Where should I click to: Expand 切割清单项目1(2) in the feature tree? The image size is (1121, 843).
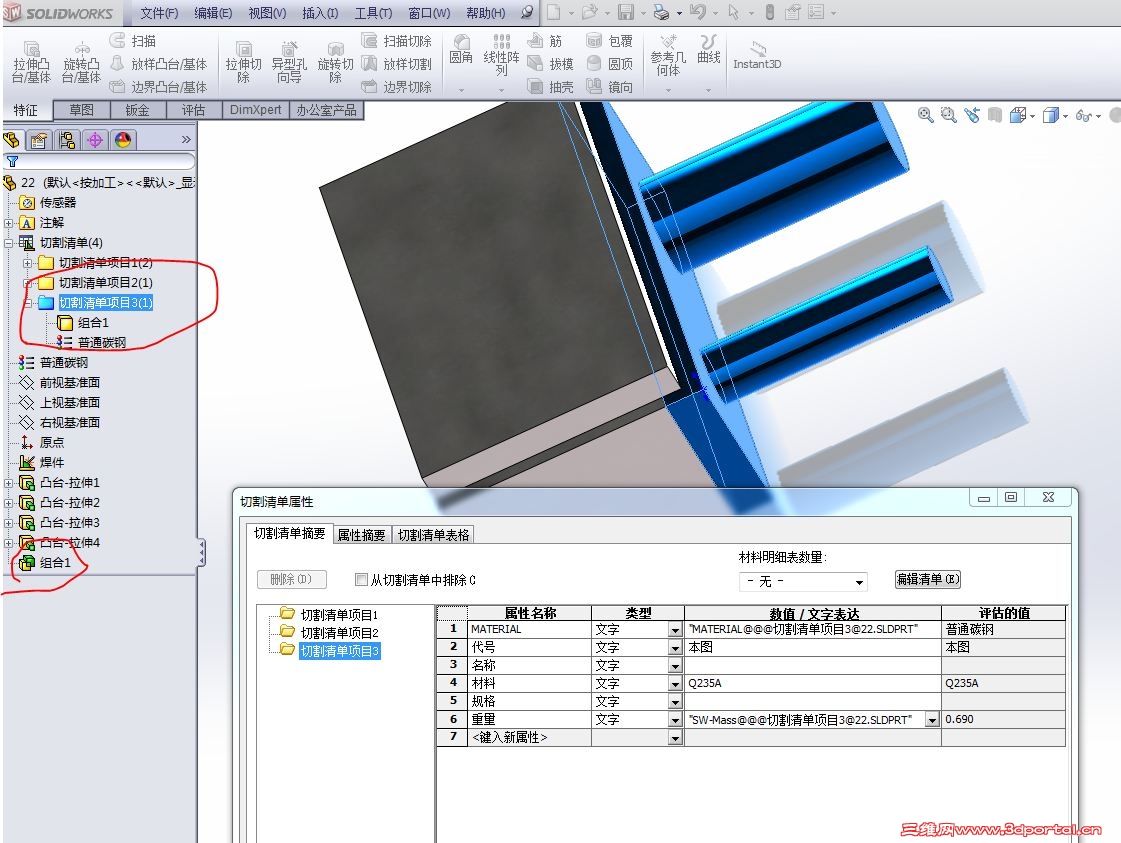pos(27,263)
